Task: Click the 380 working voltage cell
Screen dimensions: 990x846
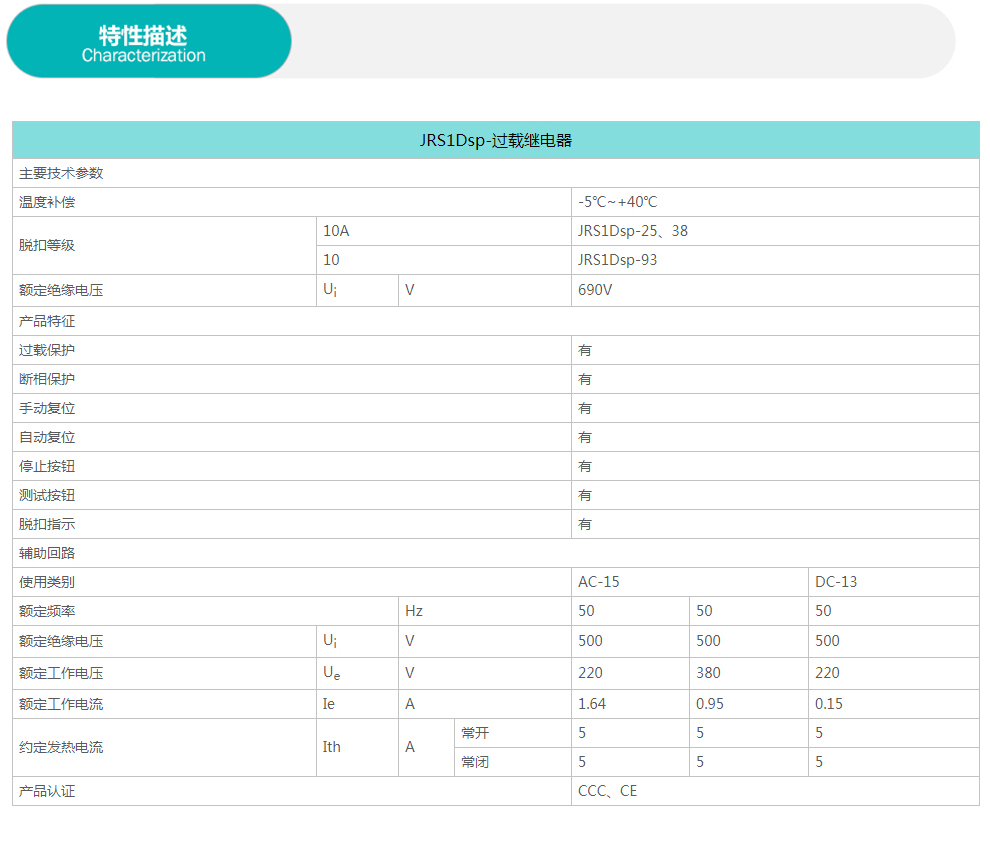Action: (748, 674)
